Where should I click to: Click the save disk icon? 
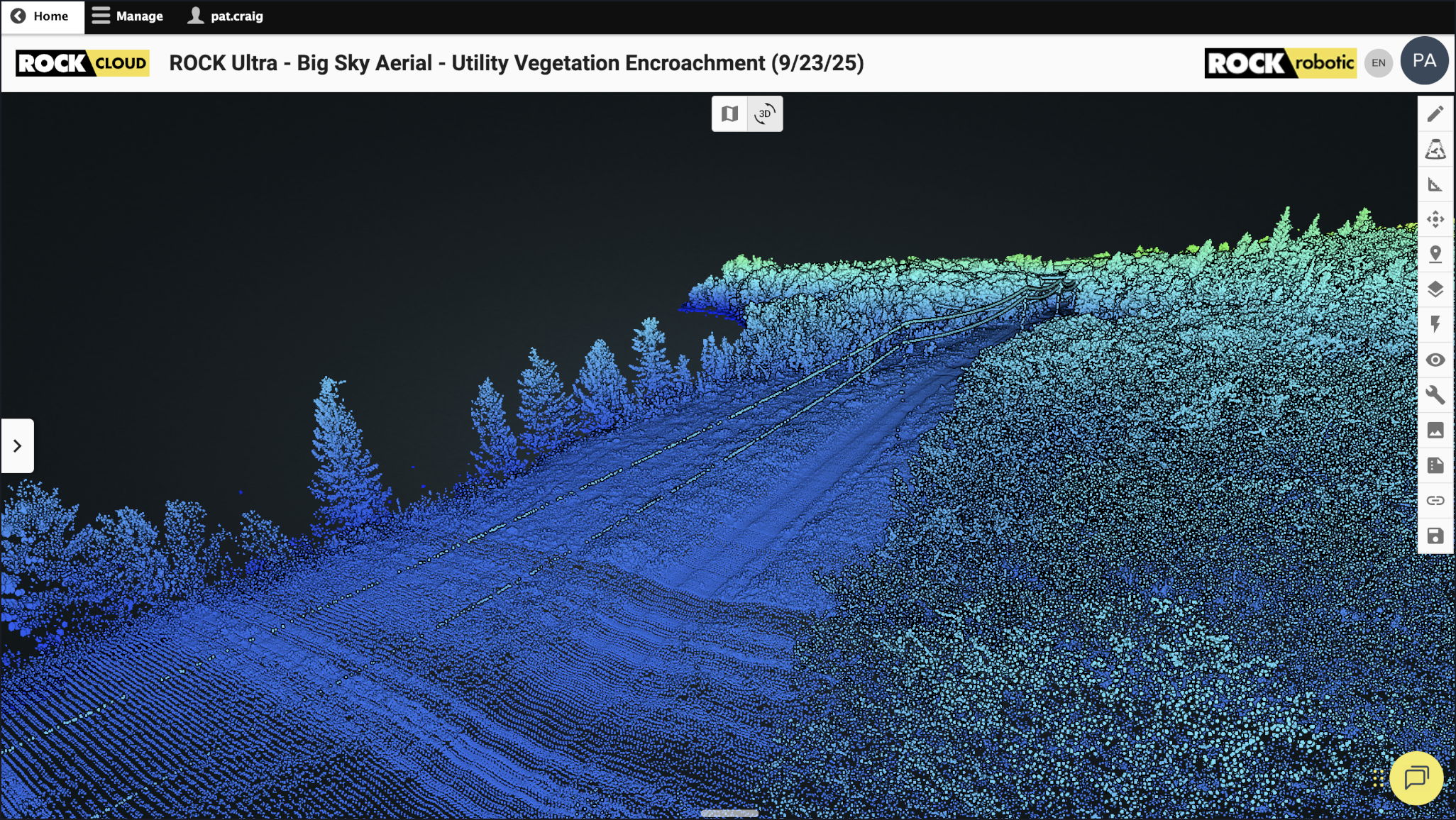click(x=1435, y=536)
